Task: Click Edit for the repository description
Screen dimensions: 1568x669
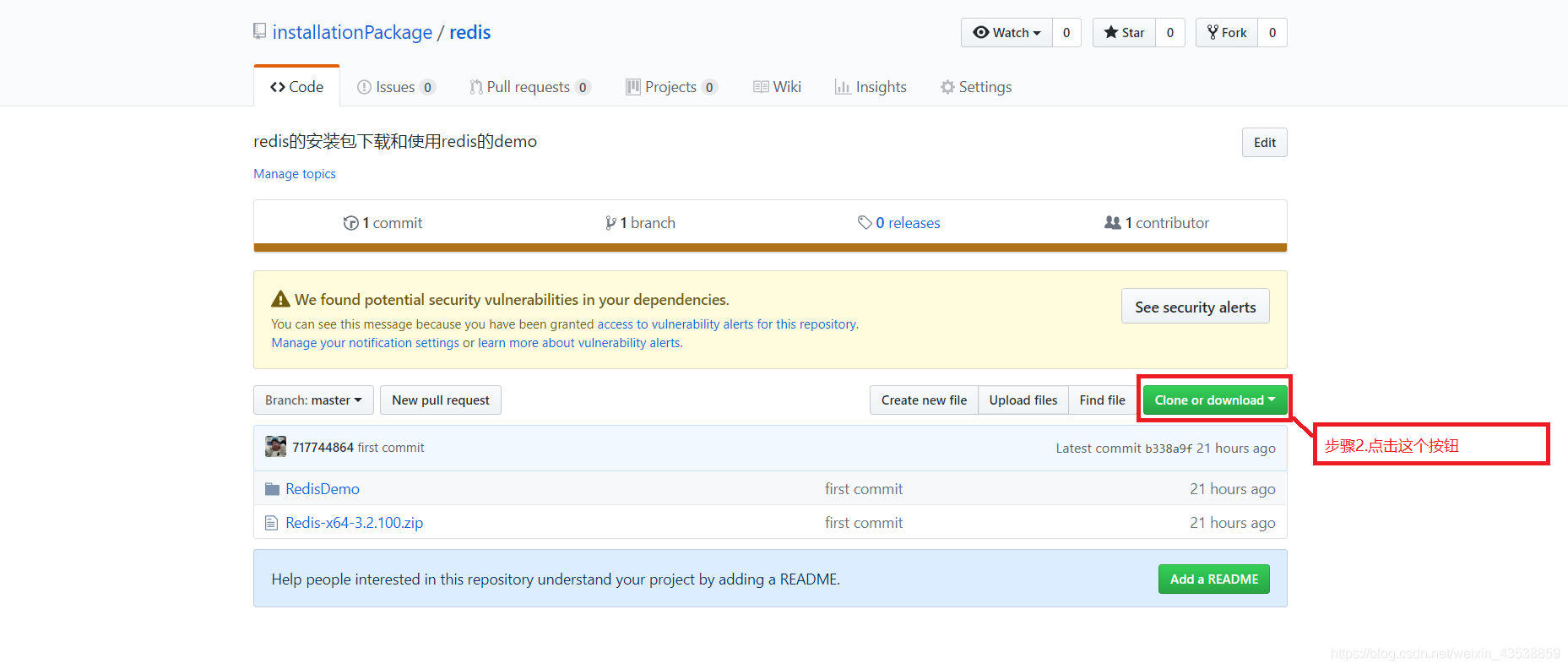Action: coord(1264,143)
